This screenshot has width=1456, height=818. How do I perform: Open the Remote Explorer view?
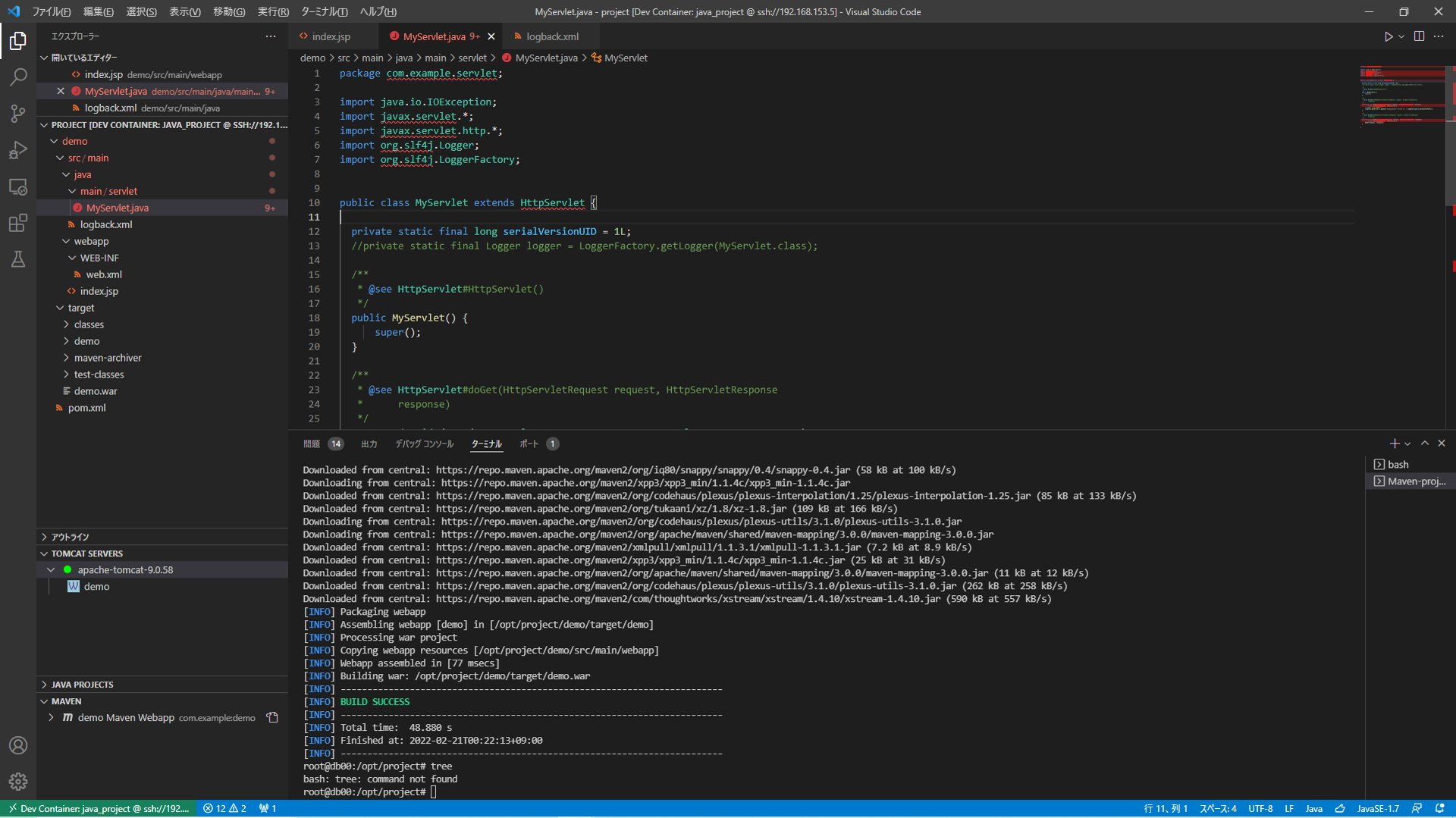point(18,186)
